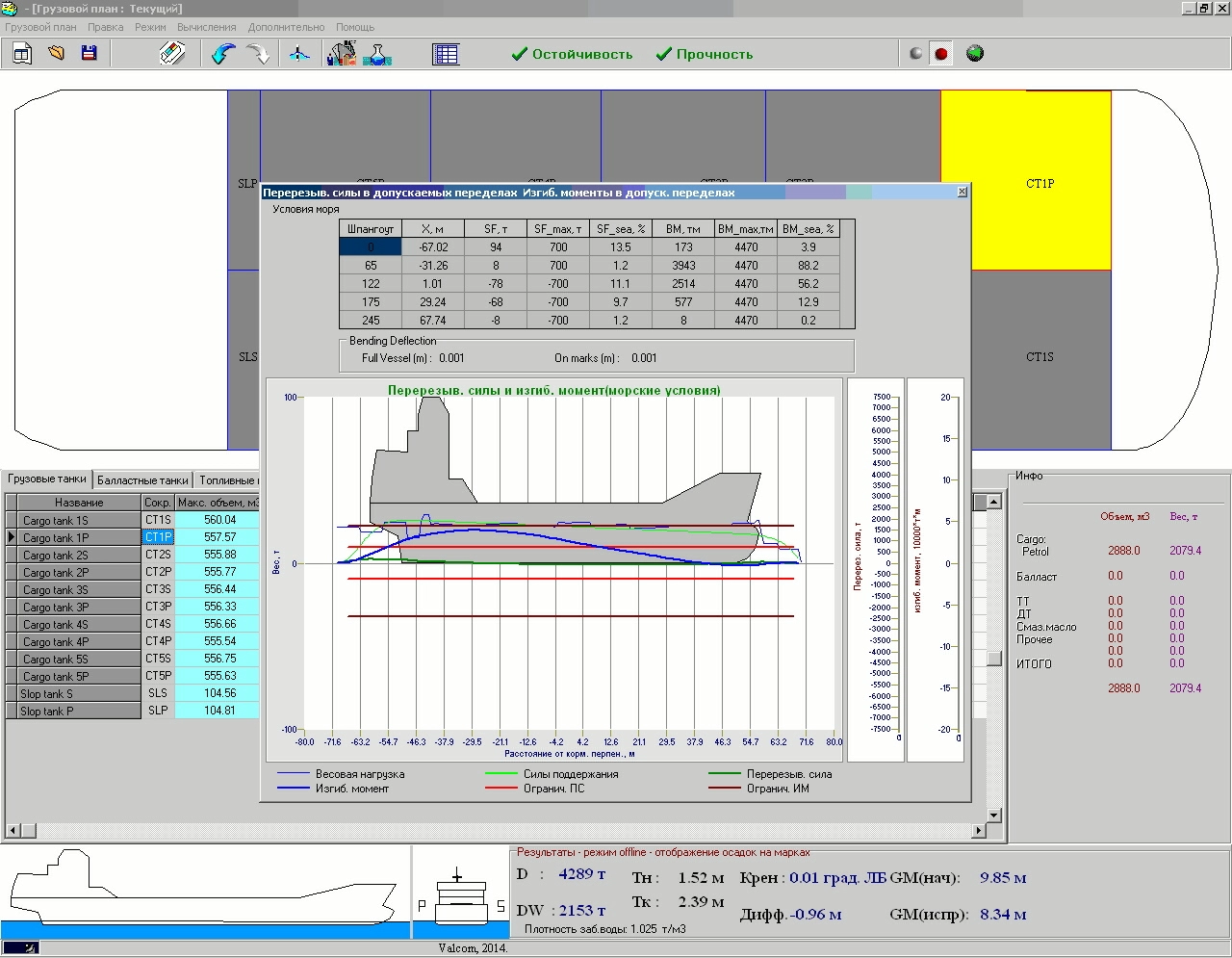The width and height of the screenshot is (1232, 958).
Task: Open the Грузовой план menu
Action: click(40, 27)
